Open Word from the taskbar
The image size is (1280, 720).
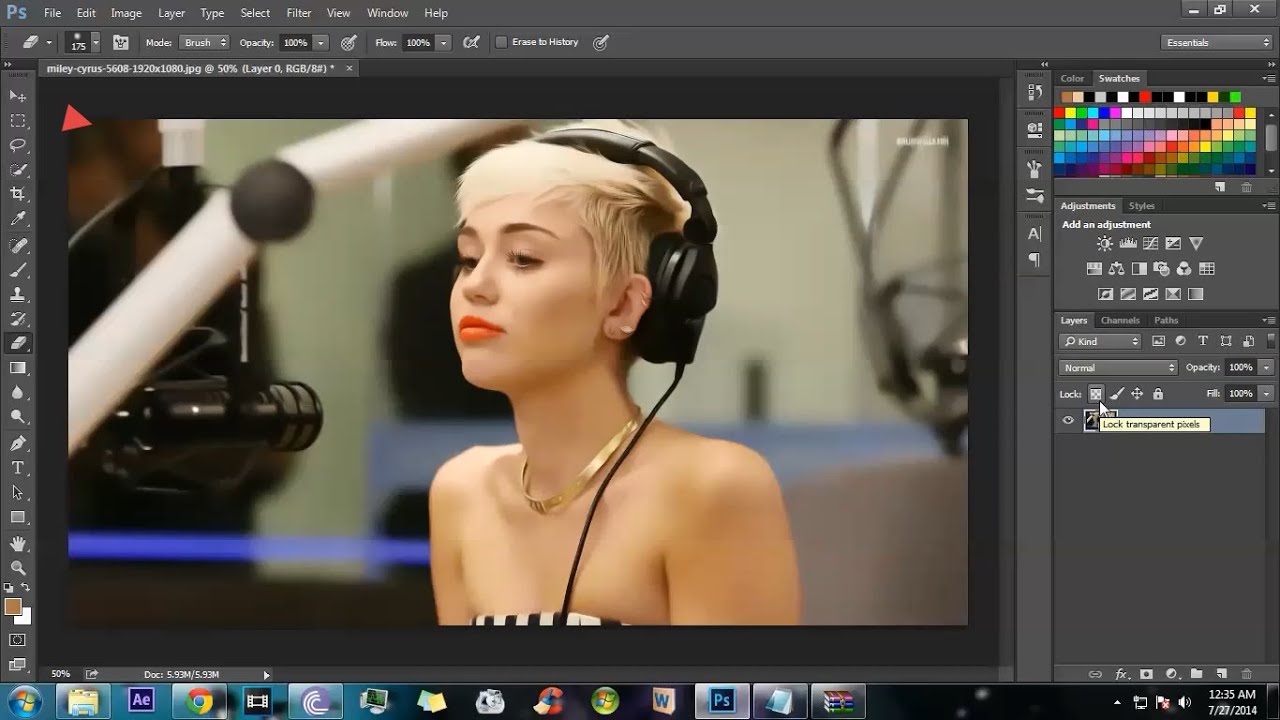(663, 701)
